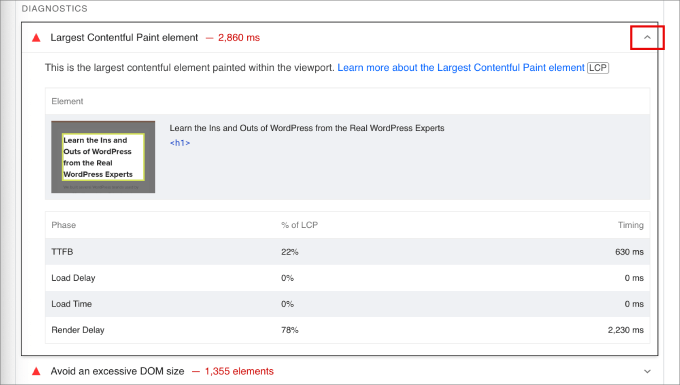Viewport: 680px width, 385px height.
Task: Click the 'This is the largest contentful element' description
Action: 190,68
